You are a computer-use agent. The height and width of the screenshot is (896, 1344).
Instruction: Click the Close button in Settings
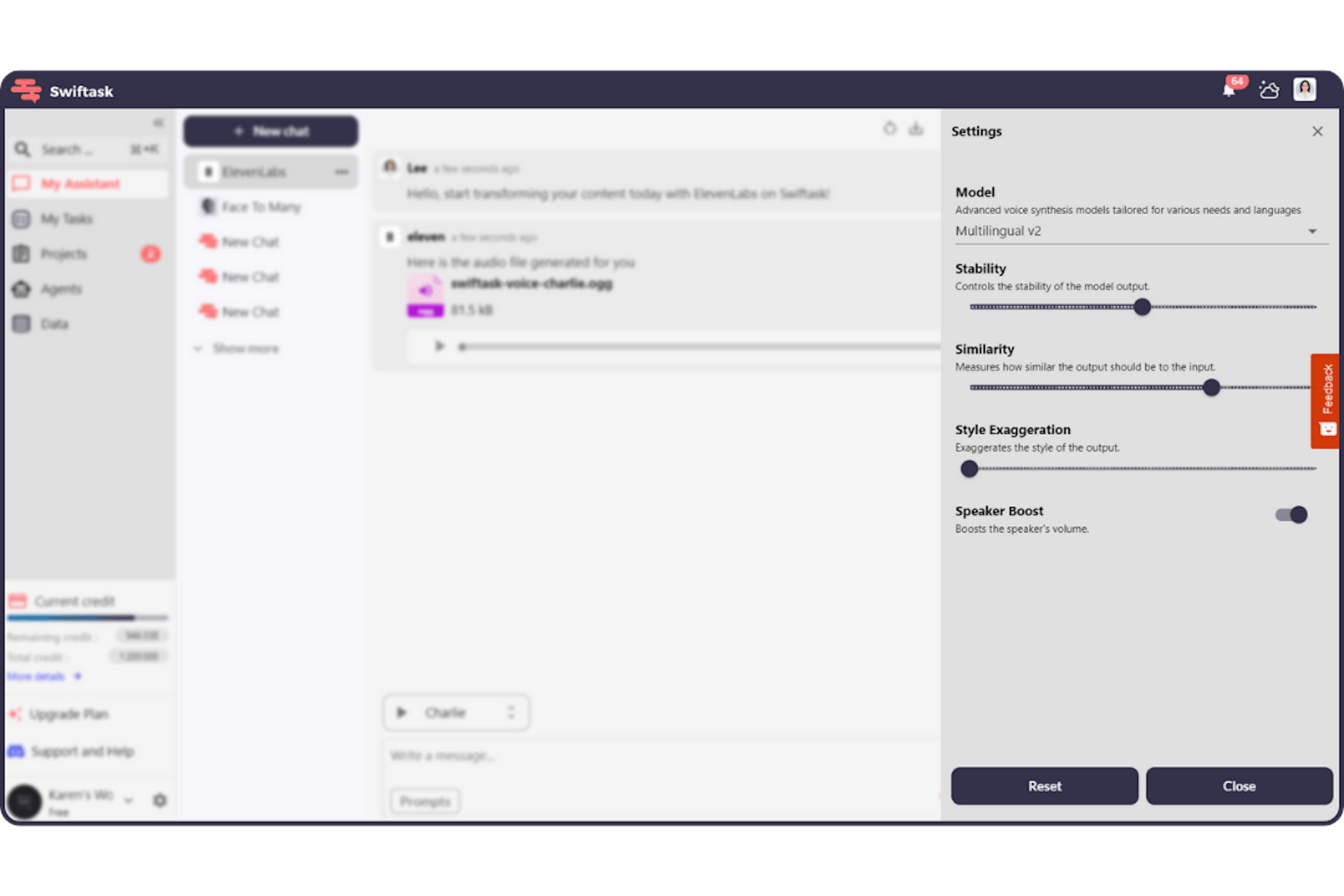click(1239, 786)
